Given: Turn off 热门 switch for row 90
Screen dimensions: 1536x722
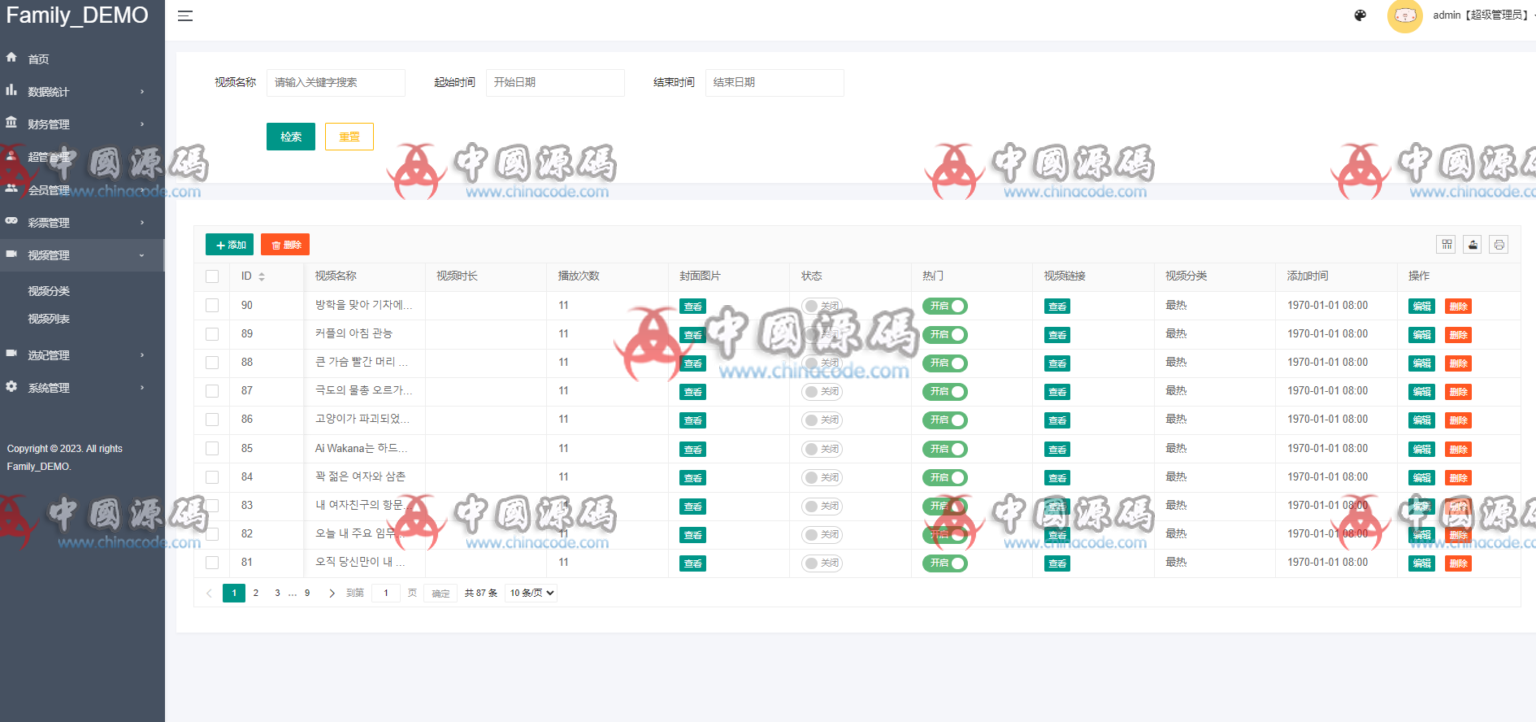Looking at the screenshot, I should [945, 305].
